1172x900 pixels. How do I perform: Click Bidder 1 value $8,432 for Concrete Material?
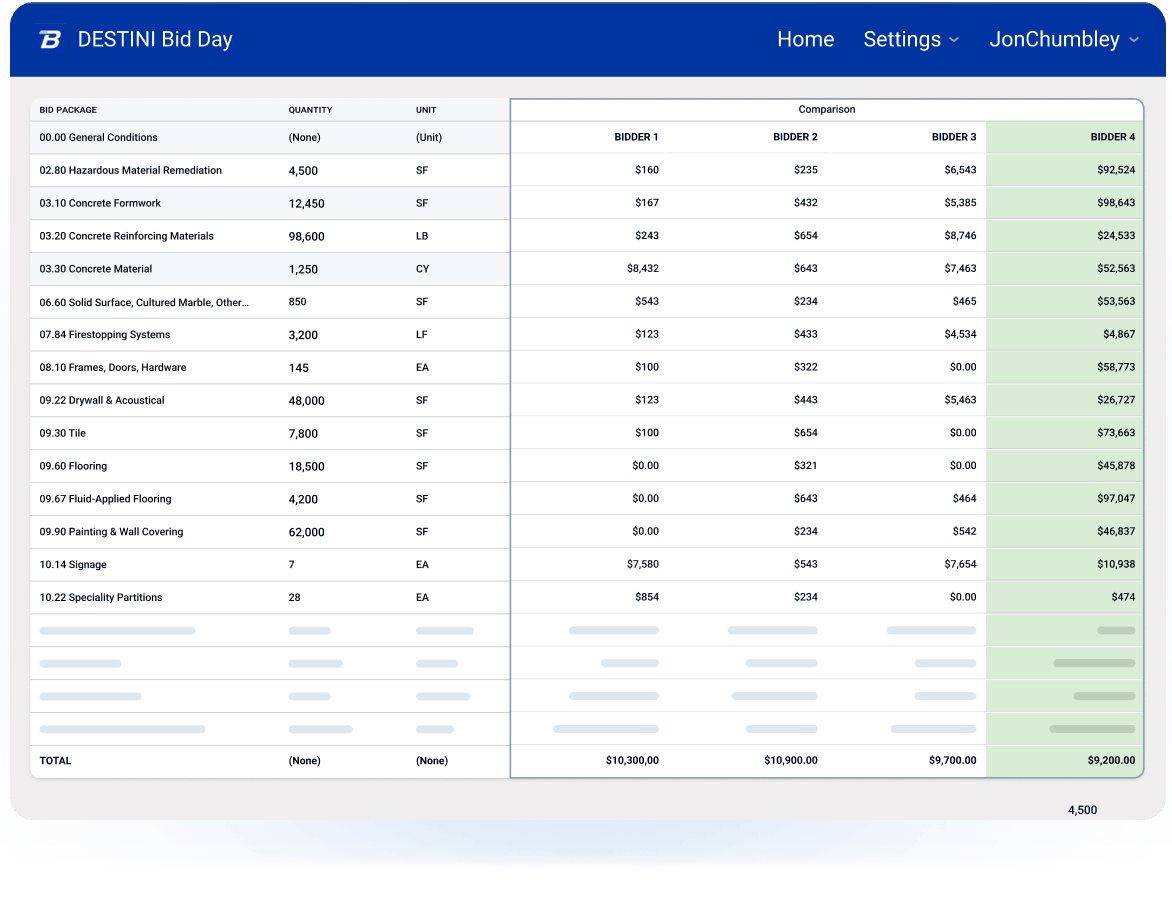tap(643, 268)
